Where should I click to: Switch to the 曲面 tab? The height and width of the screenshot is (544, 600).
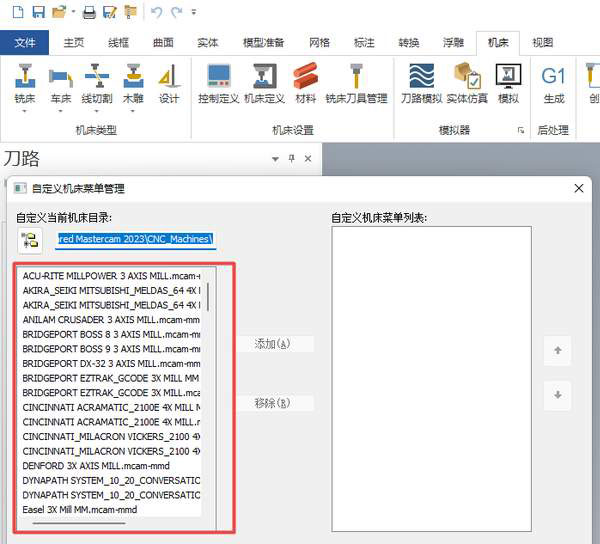pyautogui.click(x=163, y=42)
